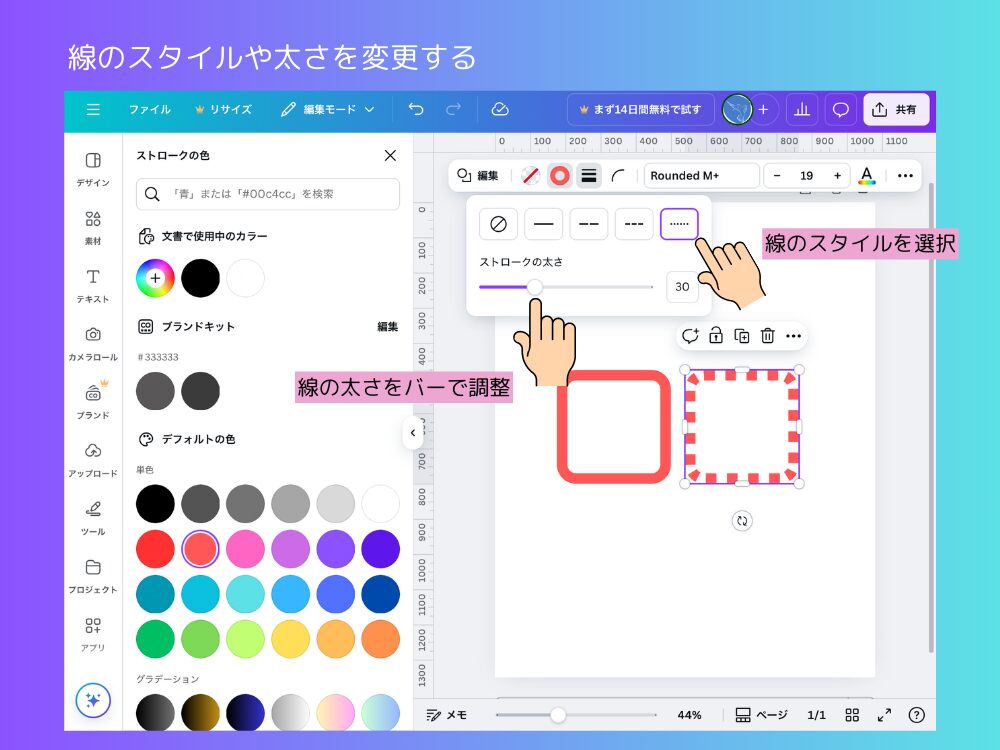The image size is (1000, 750).
Task: Choose the no-border option in the style popup
Action: (x=498, y=223)
